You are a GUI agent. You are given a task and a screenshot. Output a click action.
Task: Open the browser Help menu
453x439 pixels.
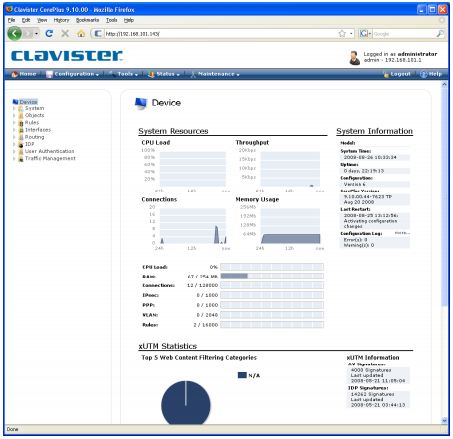click(x=129, y=20)
